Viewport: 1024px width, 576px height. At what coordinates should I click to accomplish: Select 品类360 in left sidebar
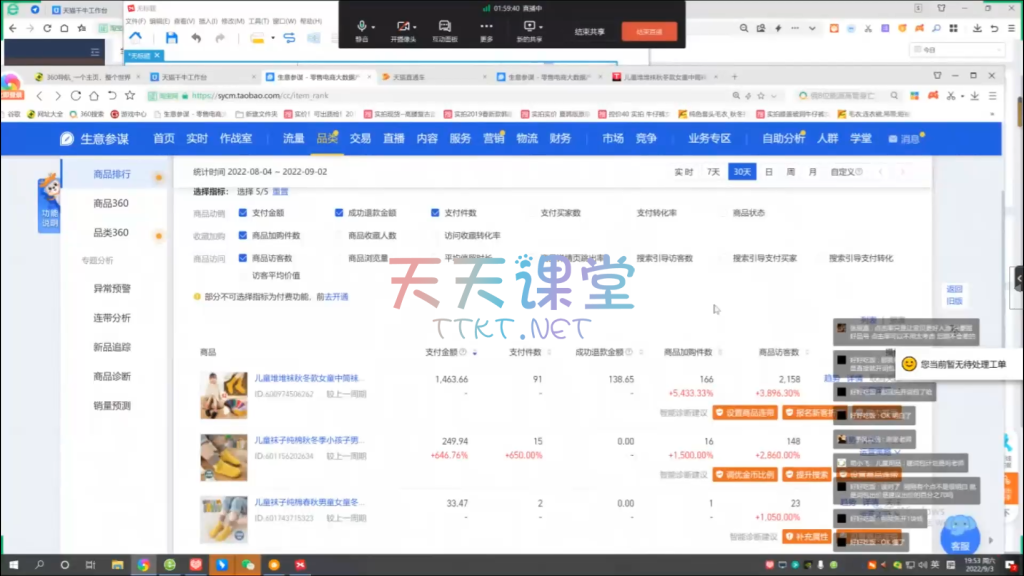coord(110,233)
